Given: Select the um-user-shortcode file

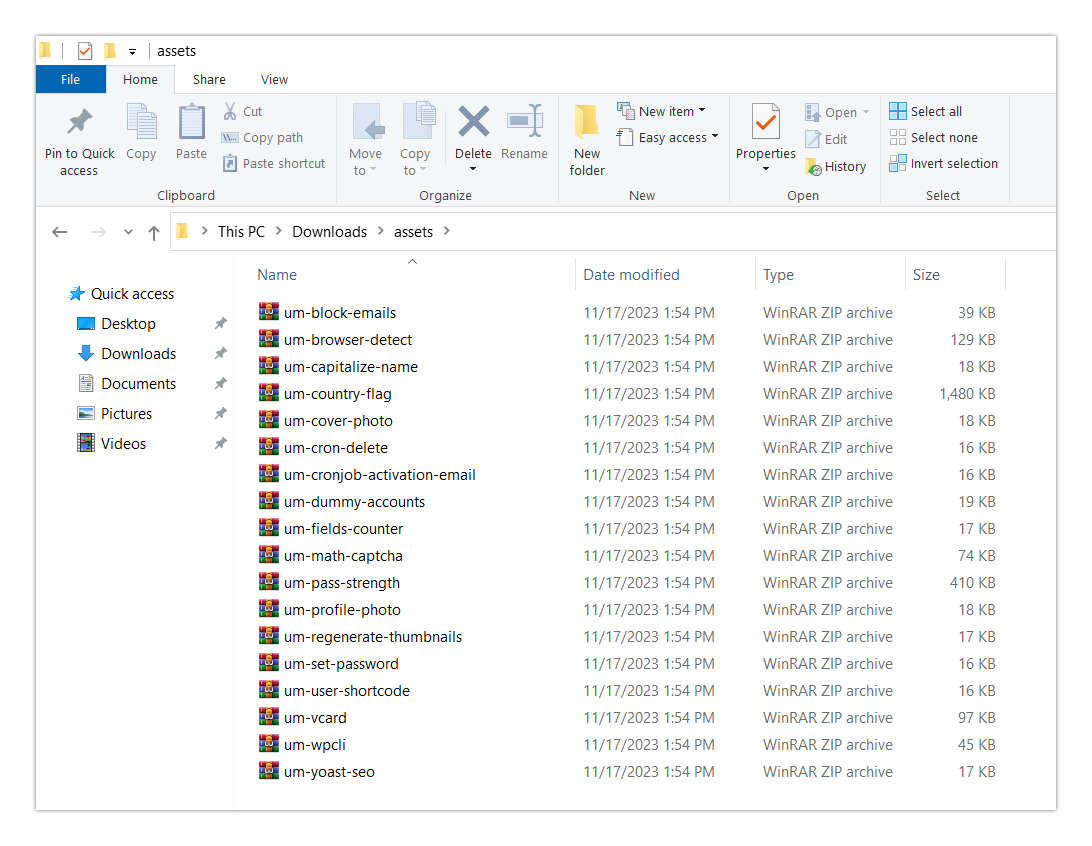Looking at the screenshot, I should (x=347, y=690).
